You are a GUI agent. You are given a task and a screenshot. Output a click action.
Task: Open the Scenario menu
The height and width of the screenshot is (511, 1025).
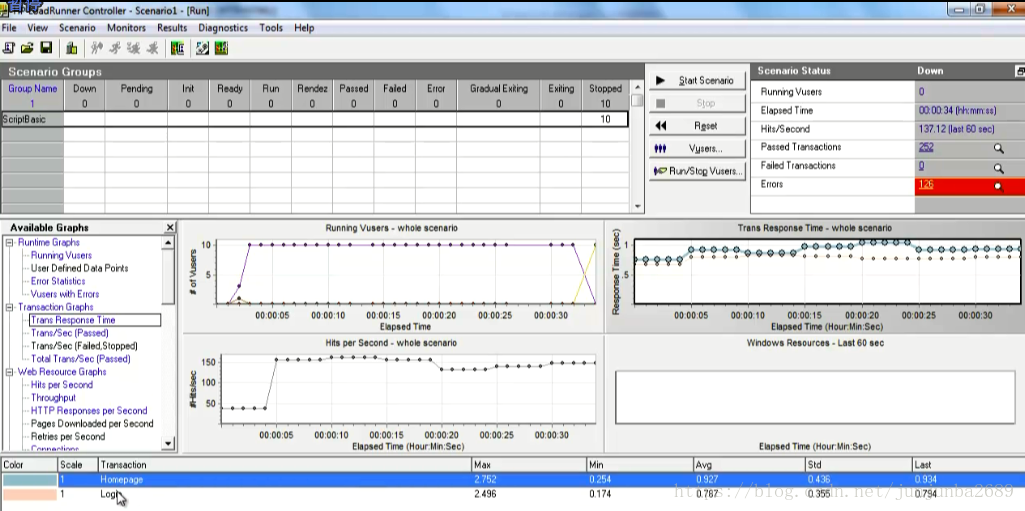click(77, 28)
